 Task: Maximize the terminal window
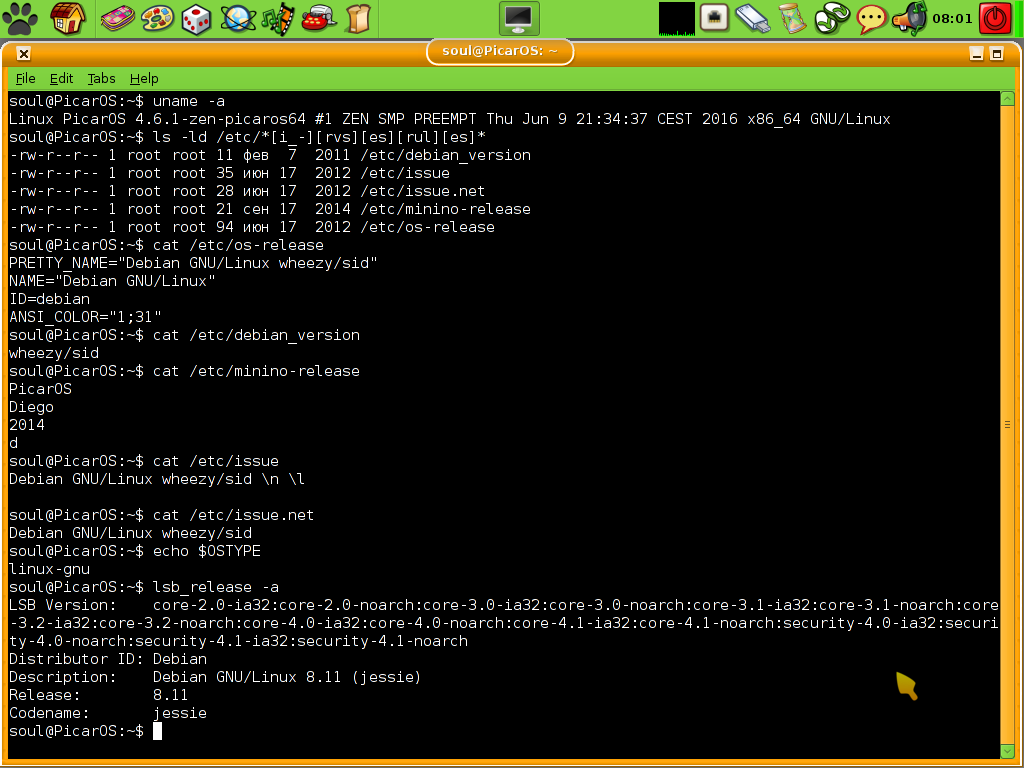[997, 54]
